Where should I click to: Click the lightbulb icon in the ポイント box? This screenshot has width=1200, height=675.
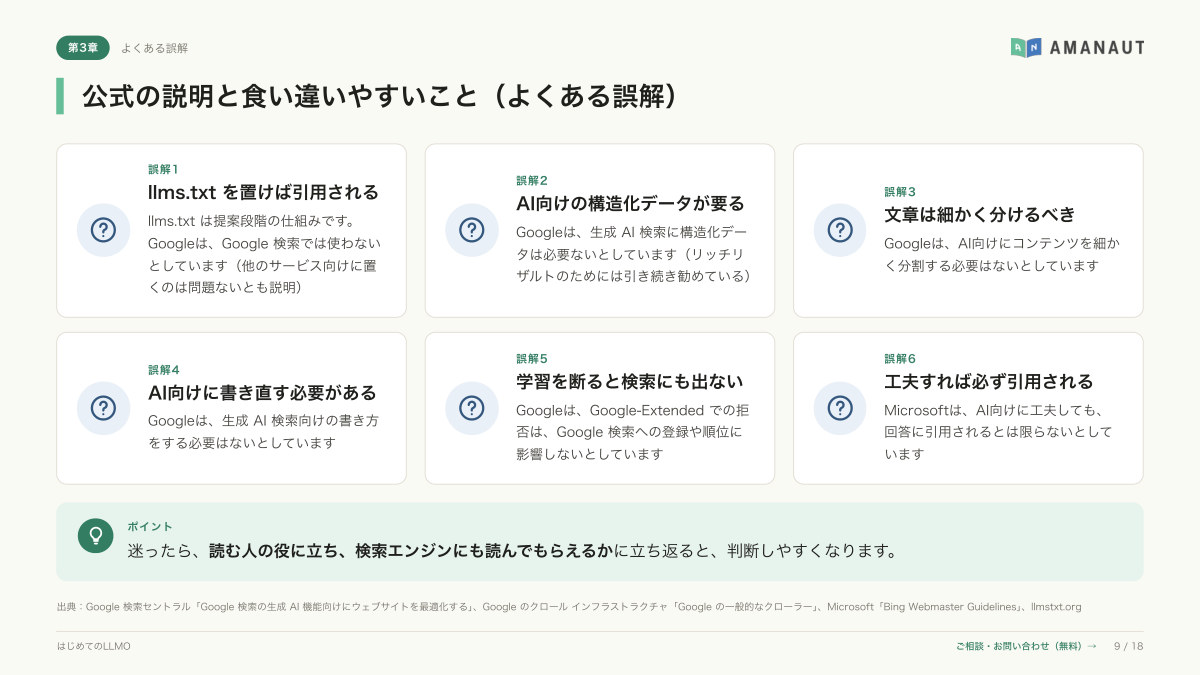pyautogui.click(x=95, y=535)
